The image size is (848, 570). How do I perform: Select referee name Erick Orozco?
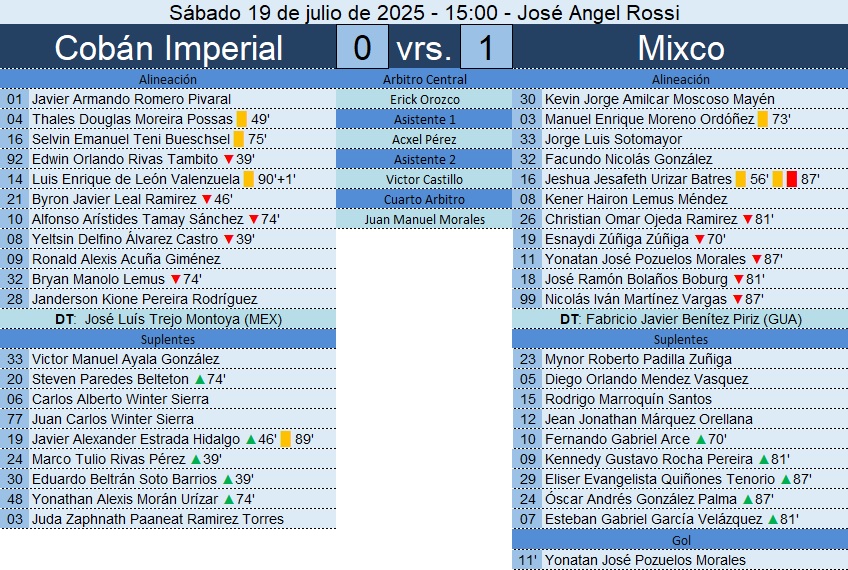pos(424,99)
